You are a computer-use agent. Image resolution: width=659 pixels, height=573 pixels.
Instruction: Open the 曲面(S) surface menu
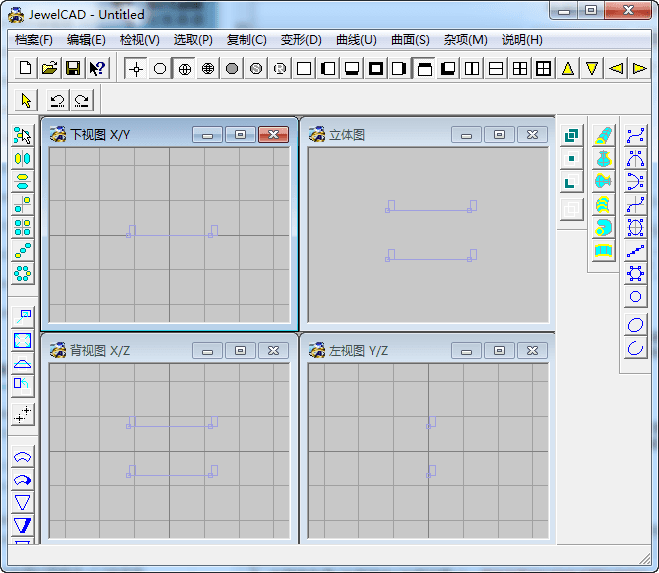click(x=410, y=40)
